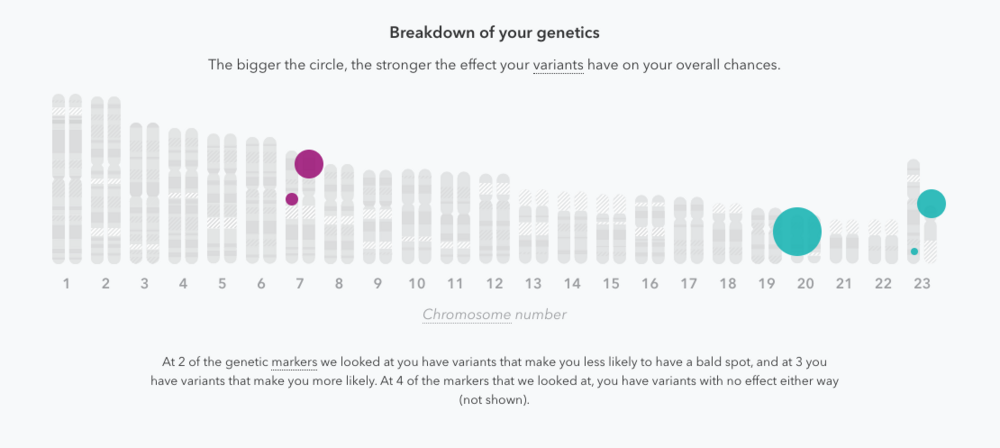Select the small purple circle on chromosome 7
The image size is (1000, 448).
[x=291, y=199]
